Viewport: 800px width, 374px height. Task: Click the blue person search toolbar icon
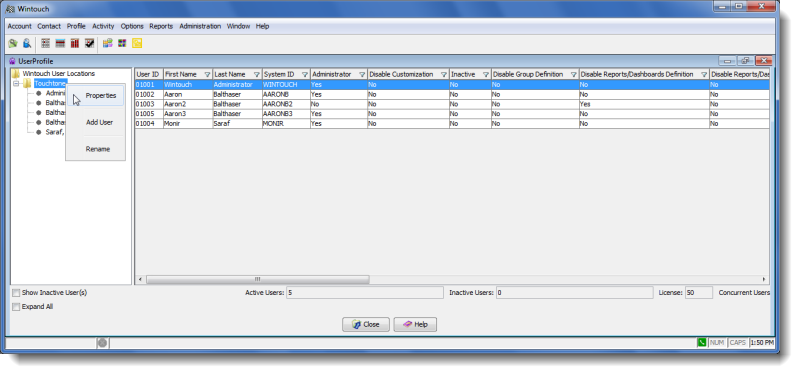pyautogui.click(x=27, y=44)
